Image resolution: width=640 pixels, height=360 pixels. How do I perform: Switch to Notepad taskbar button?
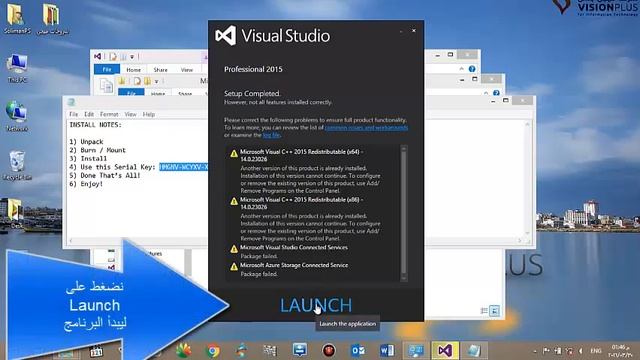473,351
